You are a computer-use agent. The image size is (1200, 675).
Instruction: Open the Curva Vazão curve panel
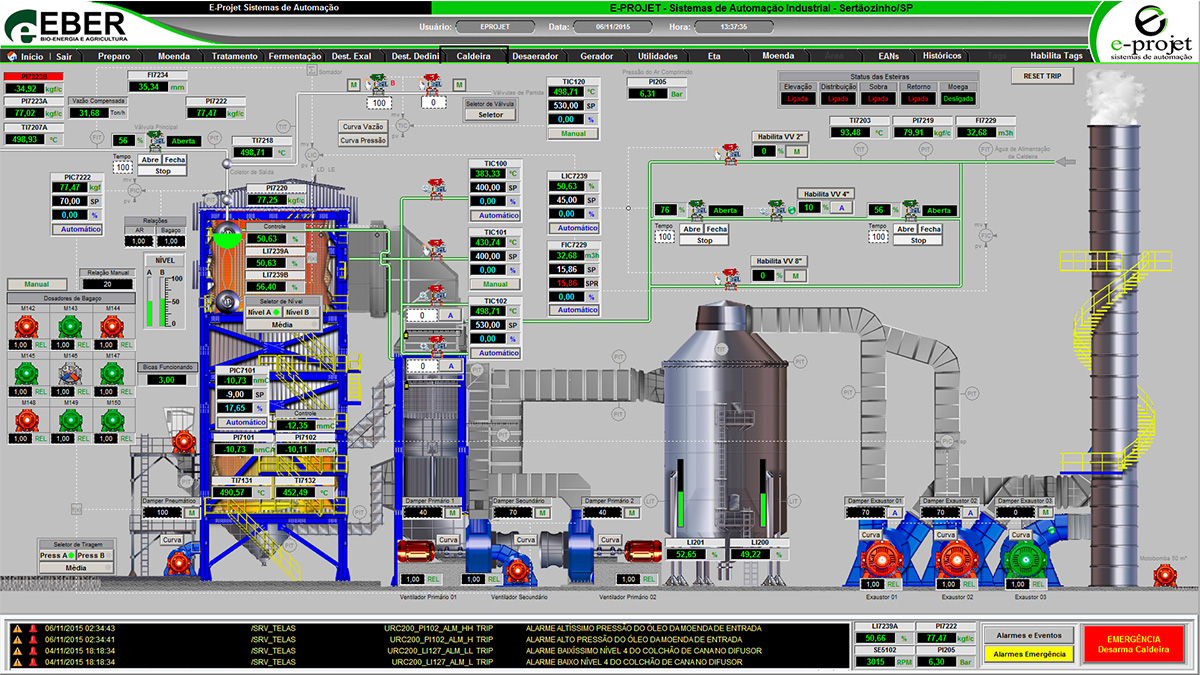click(364, 127)
